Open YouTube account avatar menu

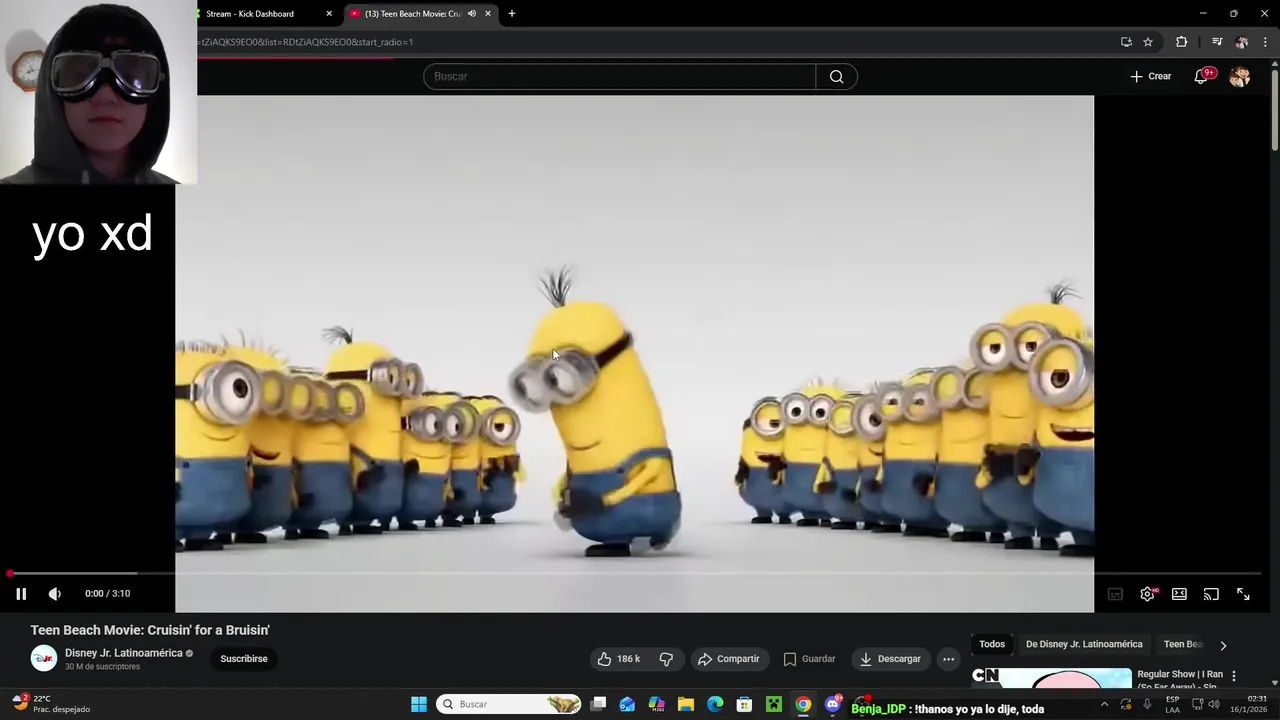pos(1239,77)
